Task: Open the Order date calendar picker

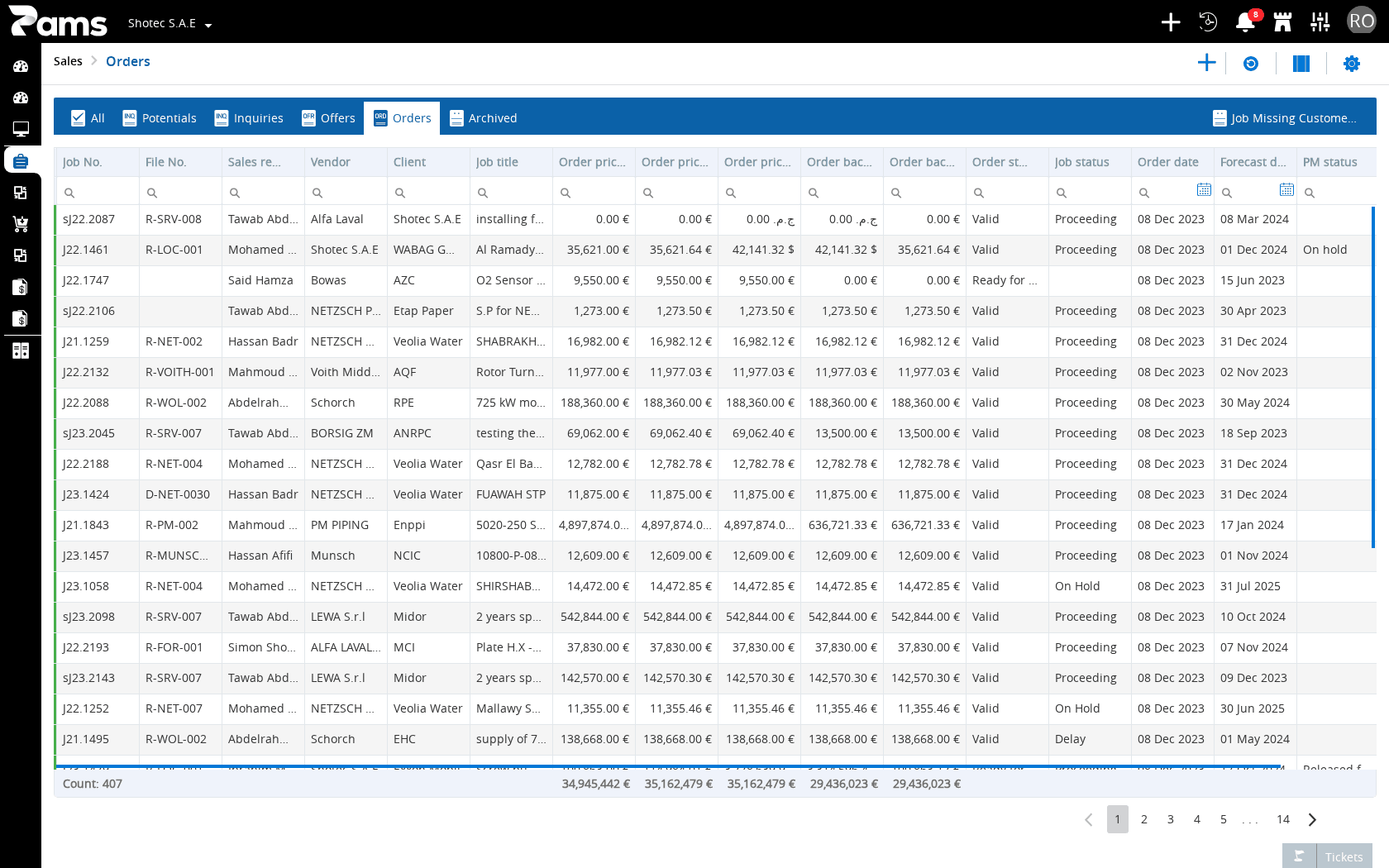Action: click(1204, 189)
